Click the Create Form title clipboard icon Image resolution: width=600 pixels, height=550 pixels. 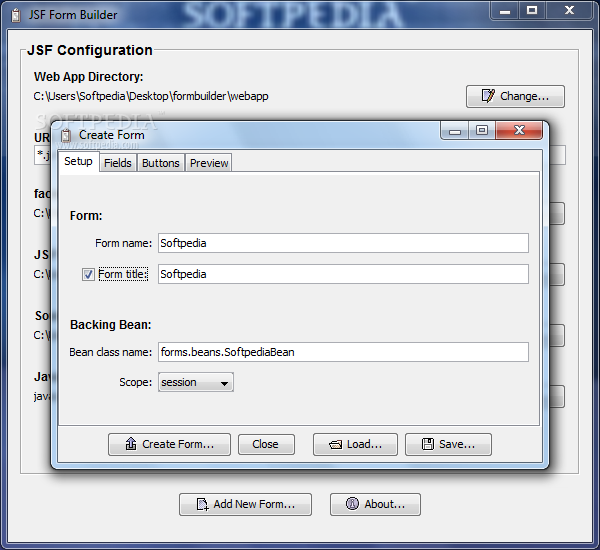[66, 135]
